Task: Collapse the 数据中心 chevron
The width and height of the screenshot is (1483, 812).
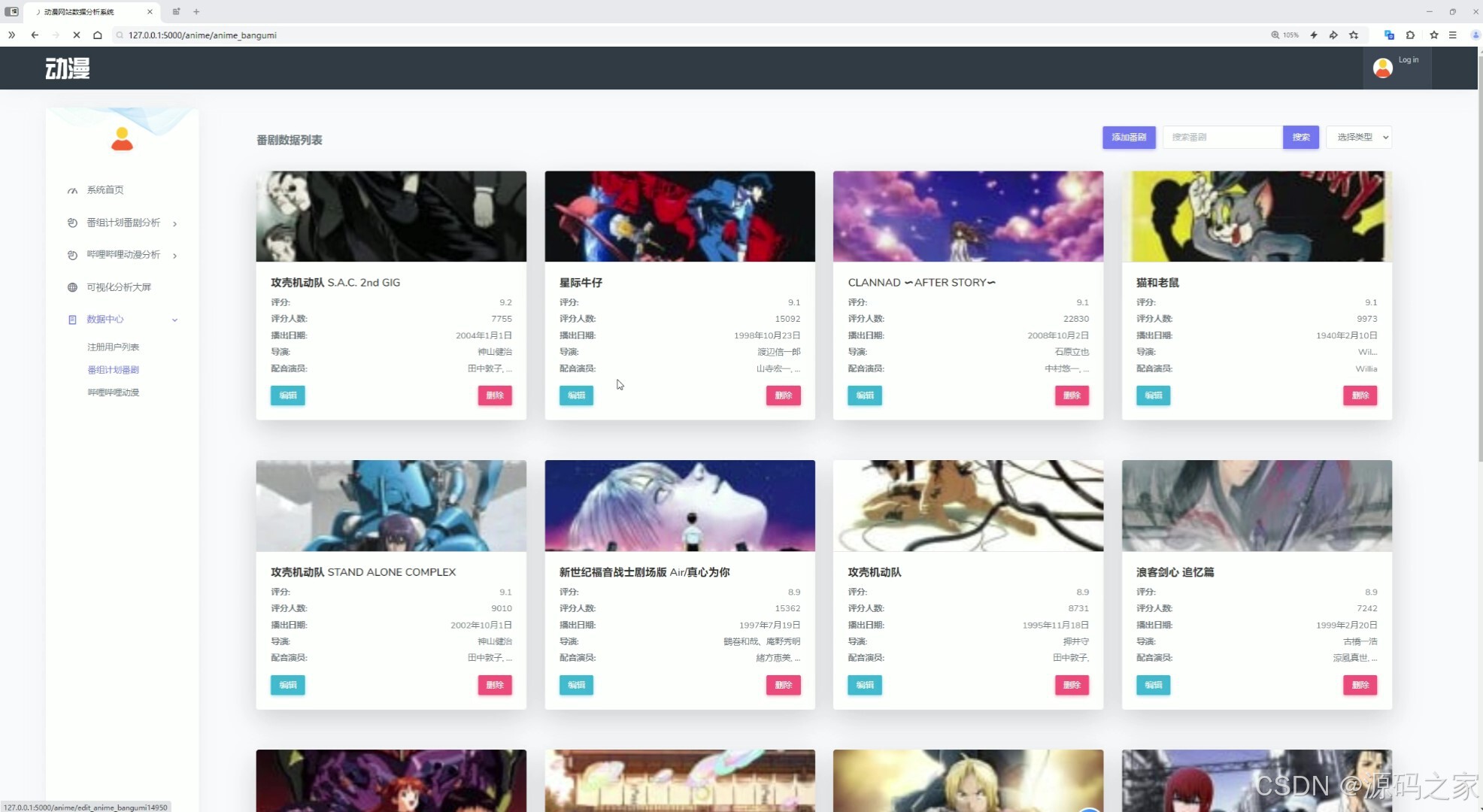Action: click(x=174, y=320)
